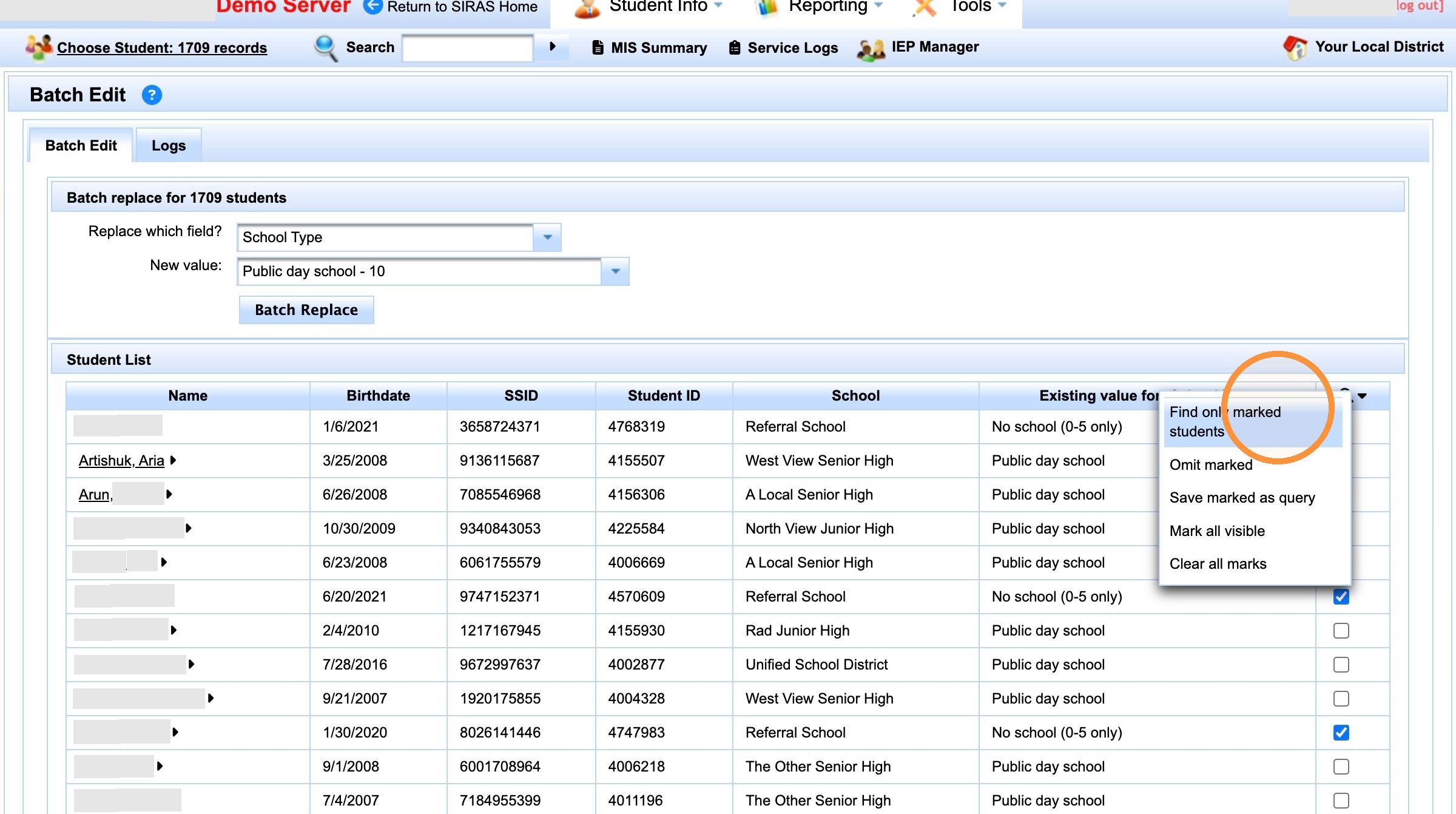The width and height of the screenshot is (1456, 814).
Task: Switch to the Batch Edit tab
Action: [81, 146]
